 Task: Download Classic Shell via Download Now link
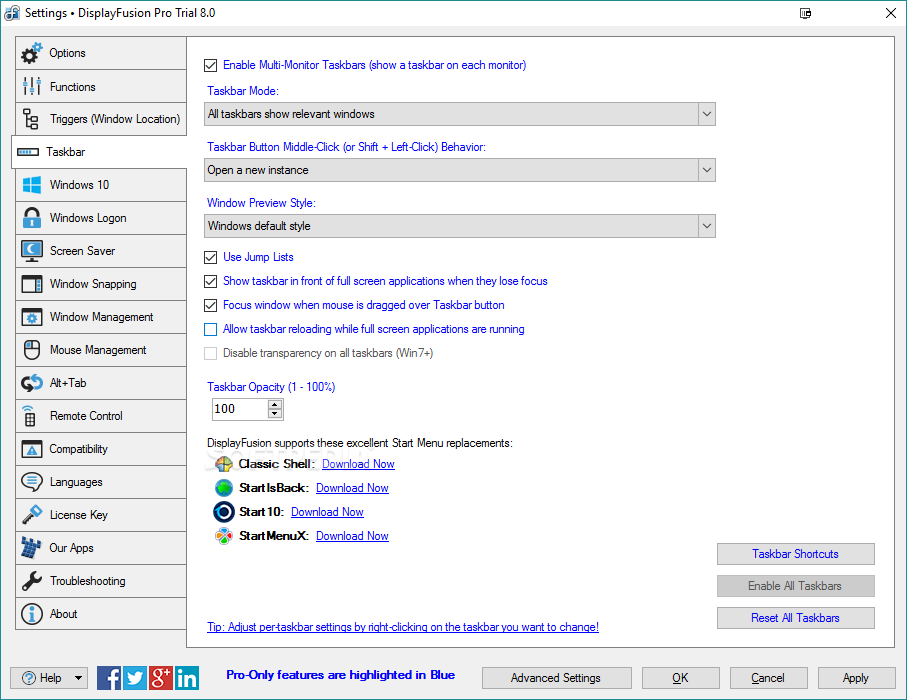[x=358, y=464]
